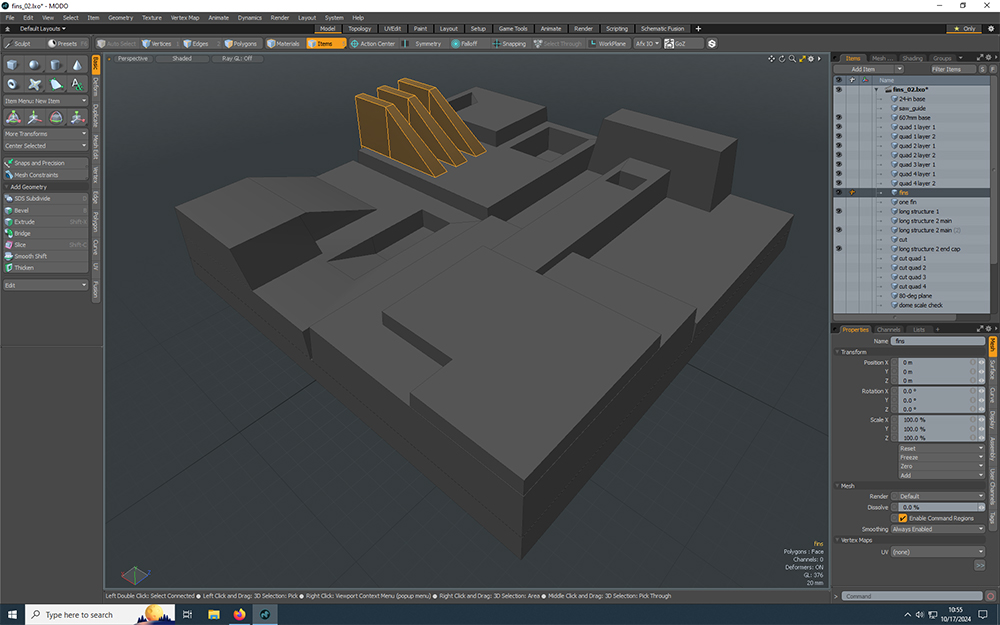This screenshot has height=625, width=1000.
Task: Click the Extrude tool
Action: (x=45, y=222)
